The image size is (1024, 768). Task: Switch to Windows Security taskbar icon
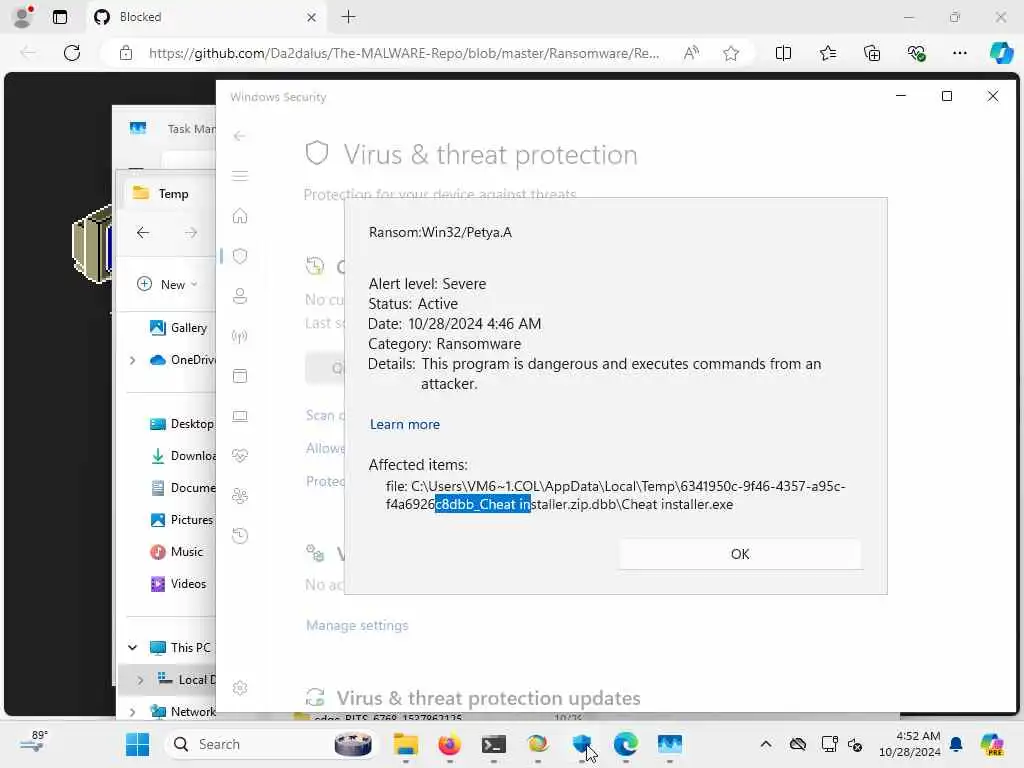coord(582,744)
